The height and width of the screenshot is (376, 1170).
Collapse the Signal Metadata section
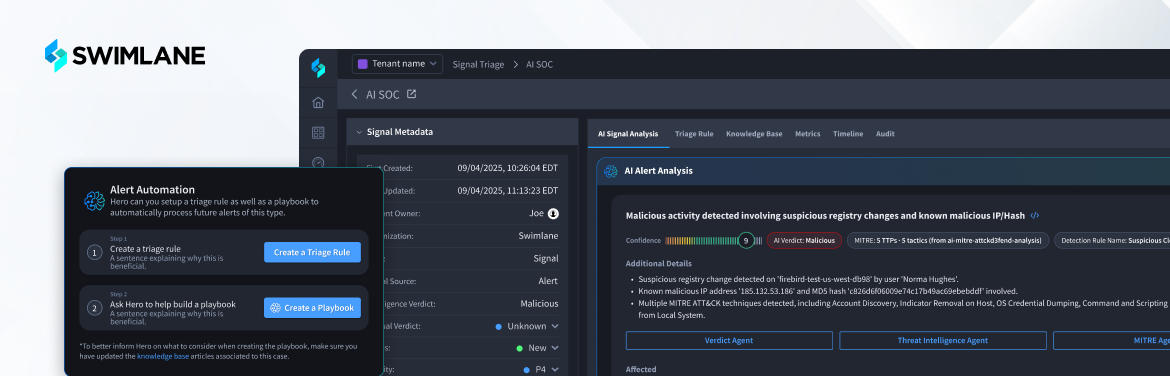pos(360,132)
